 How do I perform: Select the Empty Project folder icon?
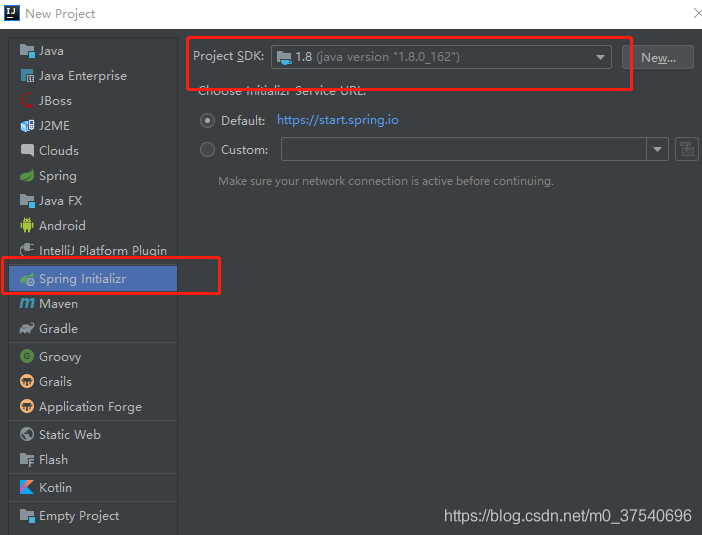(x=27, y=516)
